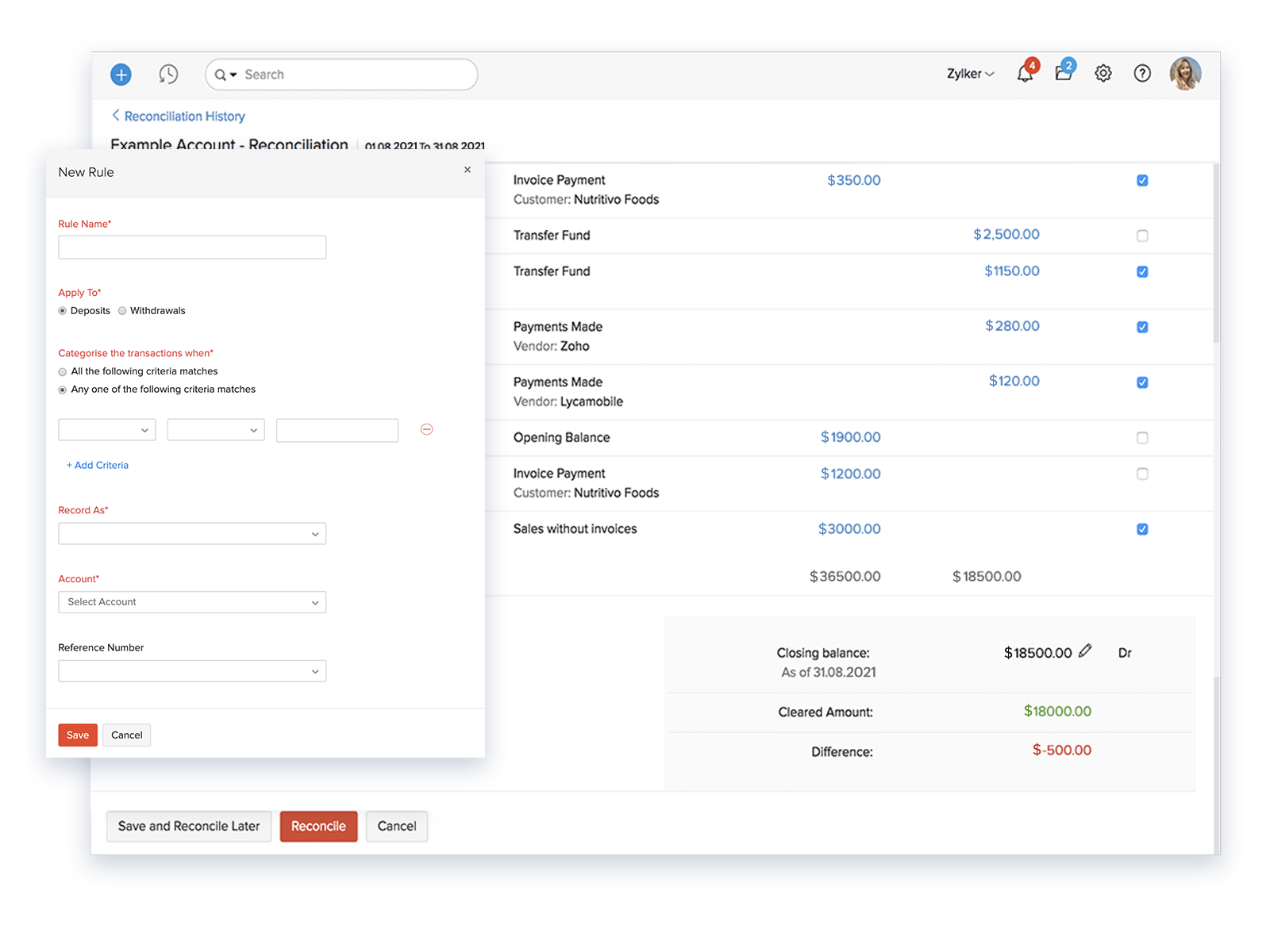Screen dimensions: 1270x952
Task: Select the Withdrawals radio option
Action: [x=122, y=311]
